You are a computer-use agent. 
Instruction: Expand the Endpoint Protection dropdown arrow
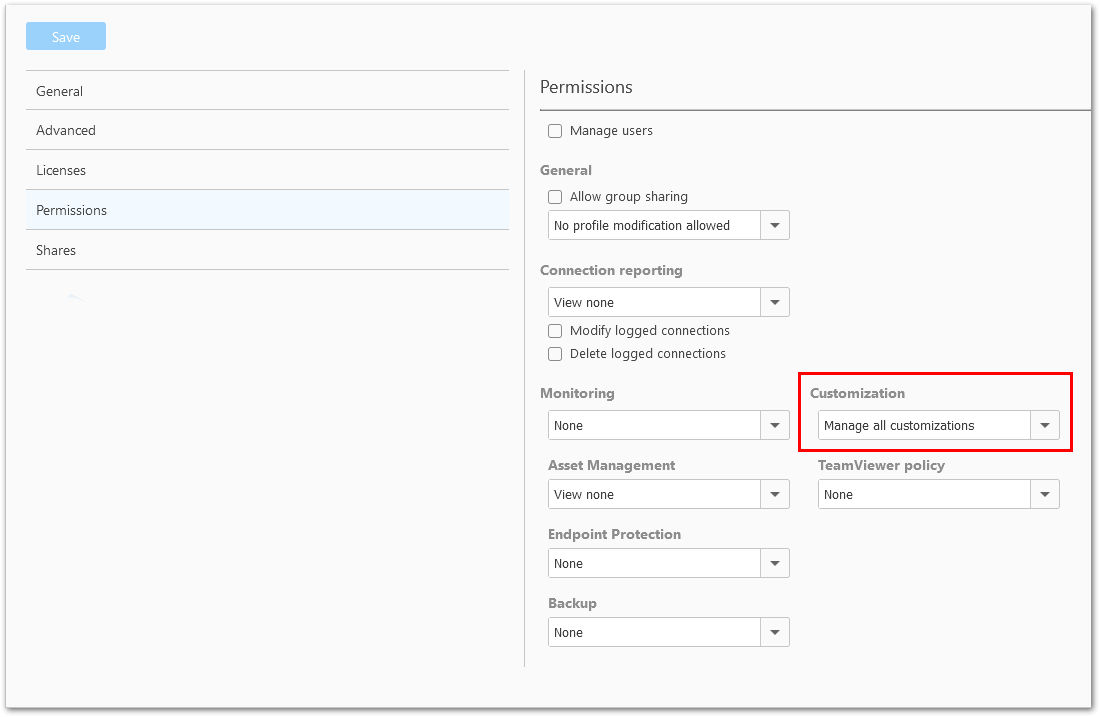[x=775, y=563]
